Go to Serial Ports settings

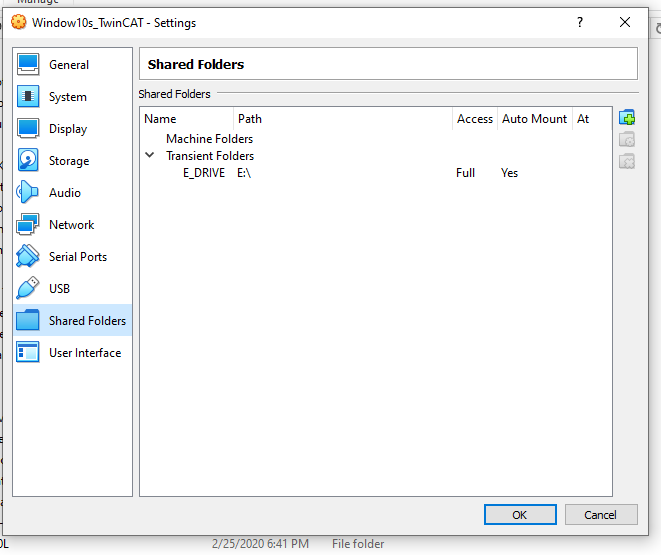(73, 257)
